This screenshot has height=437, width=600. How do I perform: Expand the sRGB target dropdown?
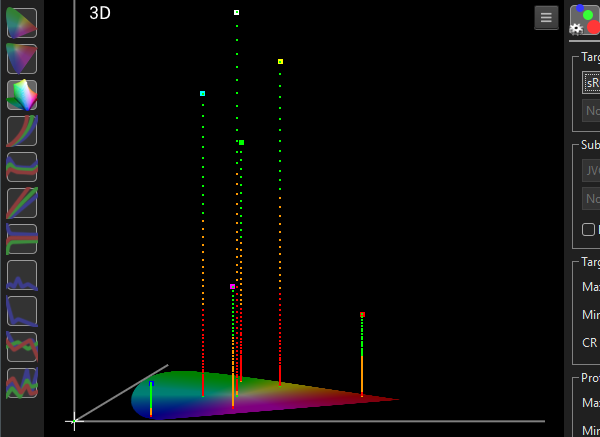click(590, 83)
